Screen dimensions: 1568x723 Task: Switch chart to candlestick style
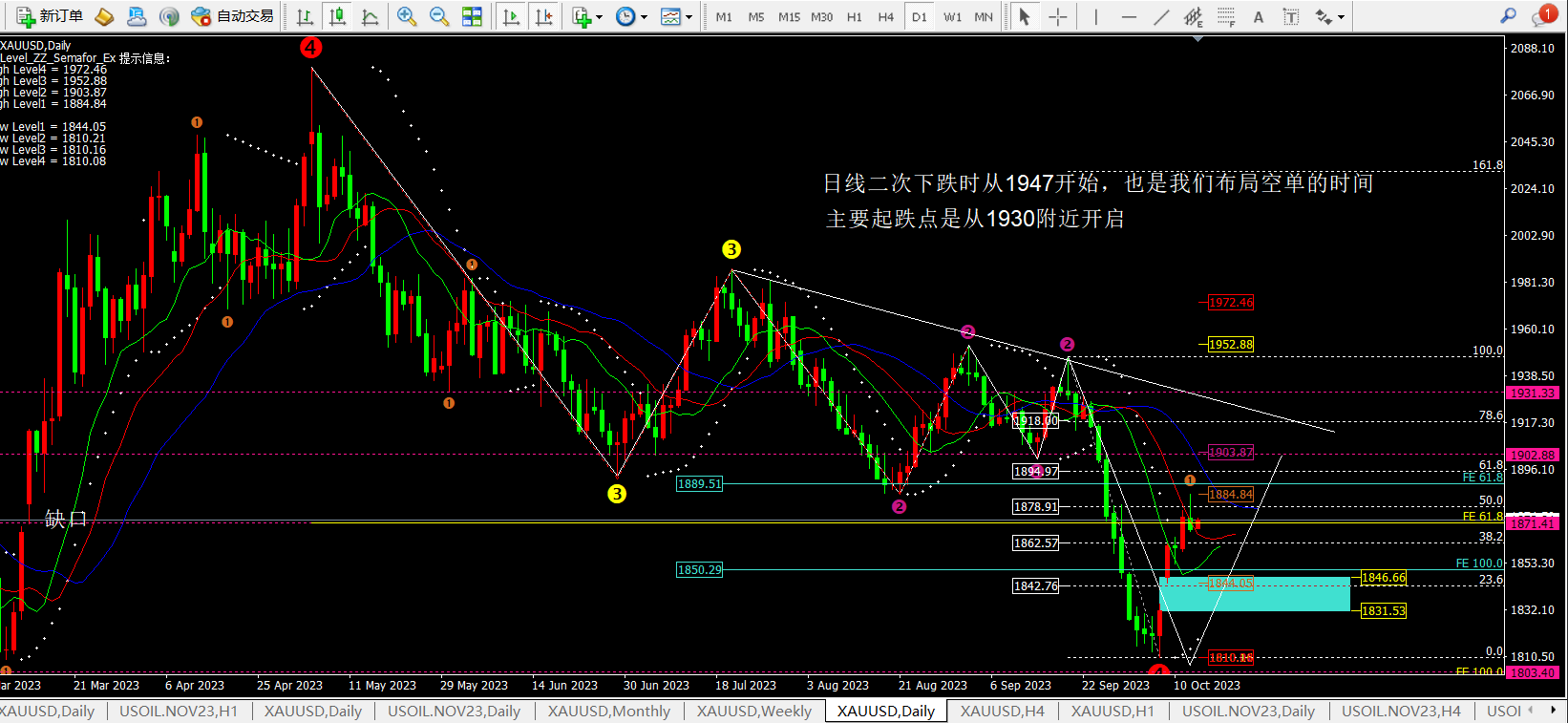337,16
